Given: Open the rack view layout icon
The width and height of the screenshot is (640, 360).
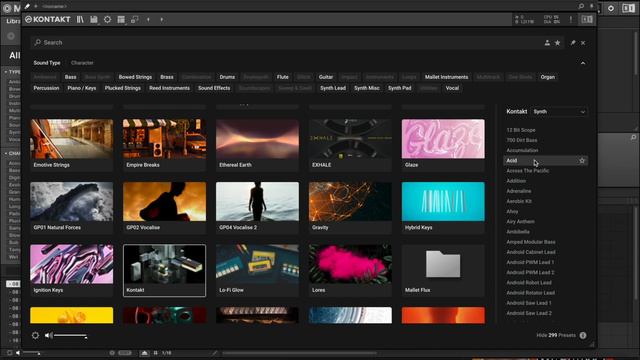Looking at the screenshot, I should click(x=121, y=19).
